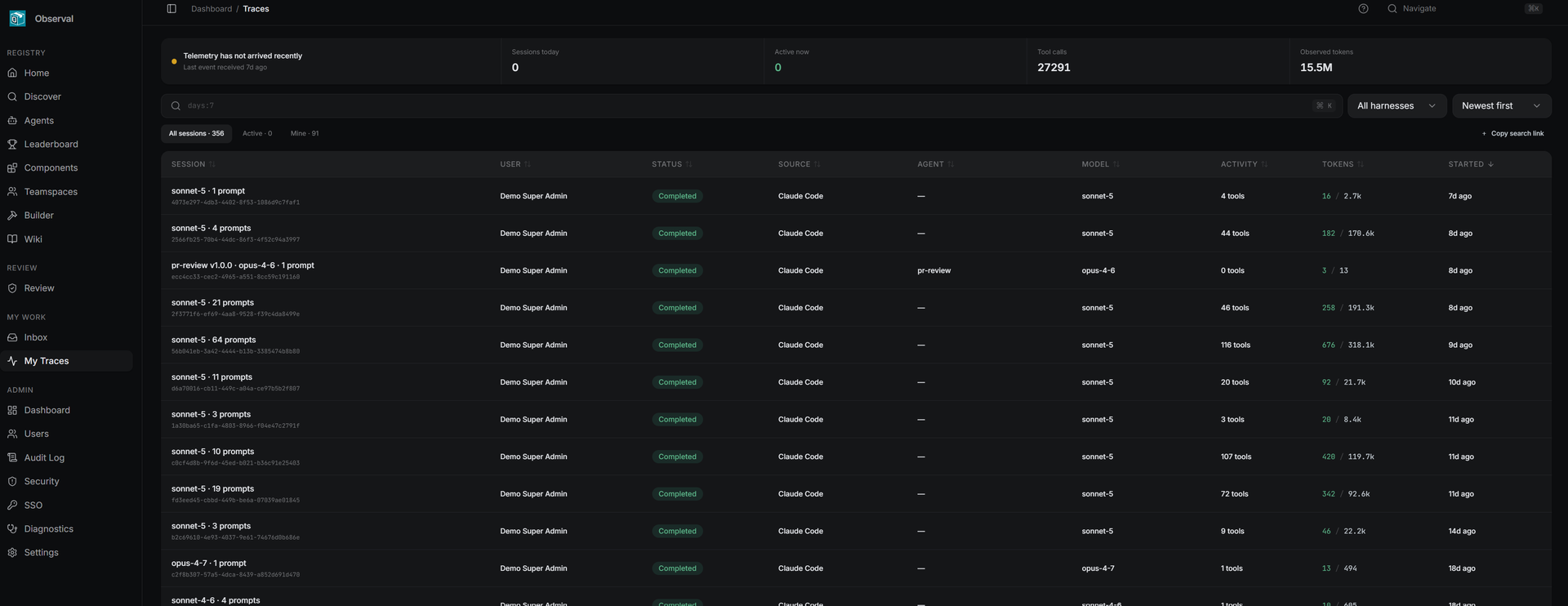Click the days:7 search field
The height and width of the screenshot is (606, 1568).
pyautogui.click(x=751, y=105)
